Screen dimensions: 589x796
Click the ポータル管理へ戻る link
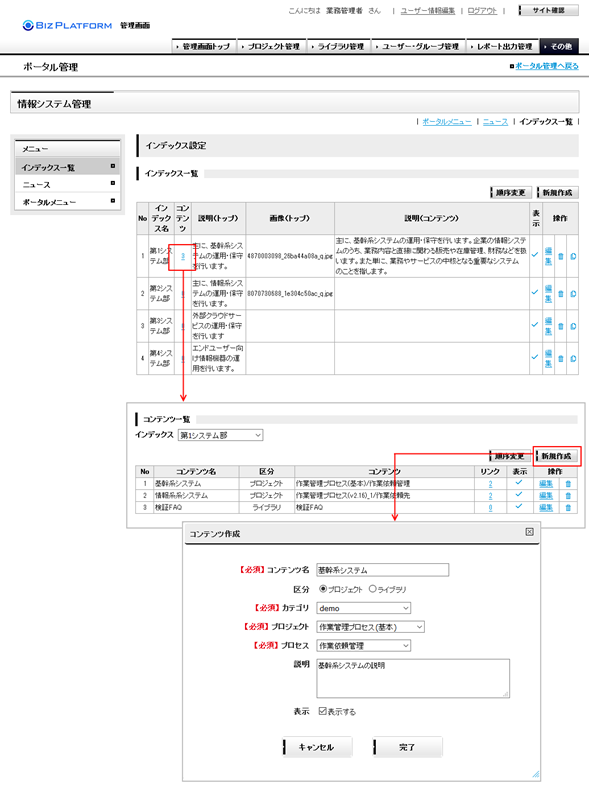547,66
